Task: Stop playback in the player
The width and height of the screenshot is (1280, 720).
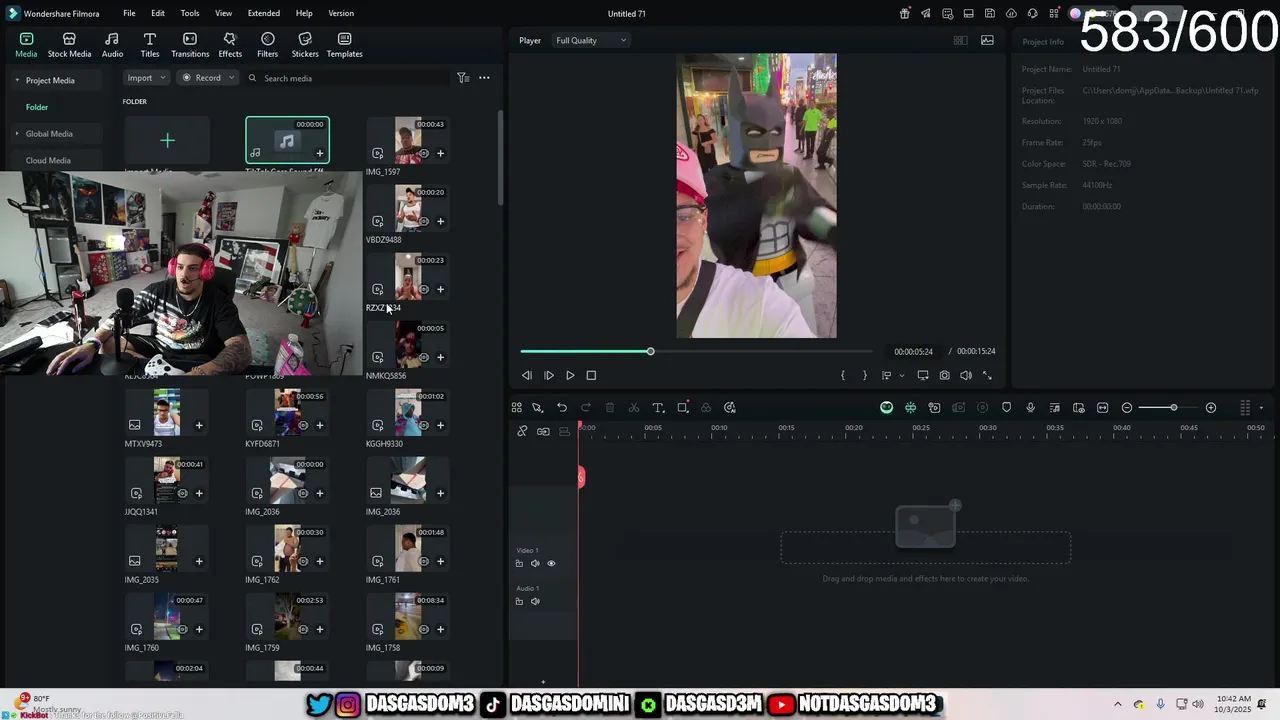Action: coord(591,375)
